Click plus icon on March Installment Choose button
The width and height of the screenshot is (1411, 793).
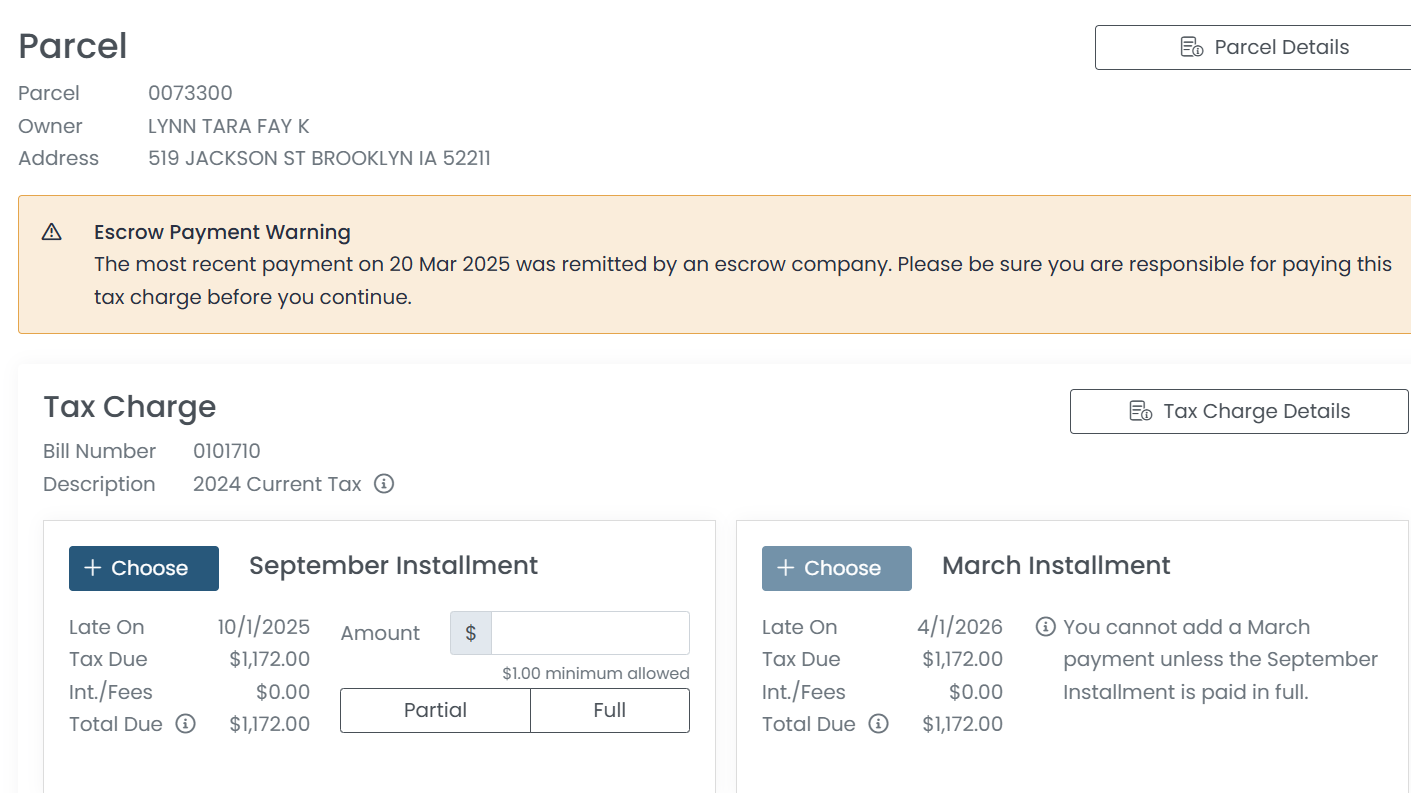(786, 568)
